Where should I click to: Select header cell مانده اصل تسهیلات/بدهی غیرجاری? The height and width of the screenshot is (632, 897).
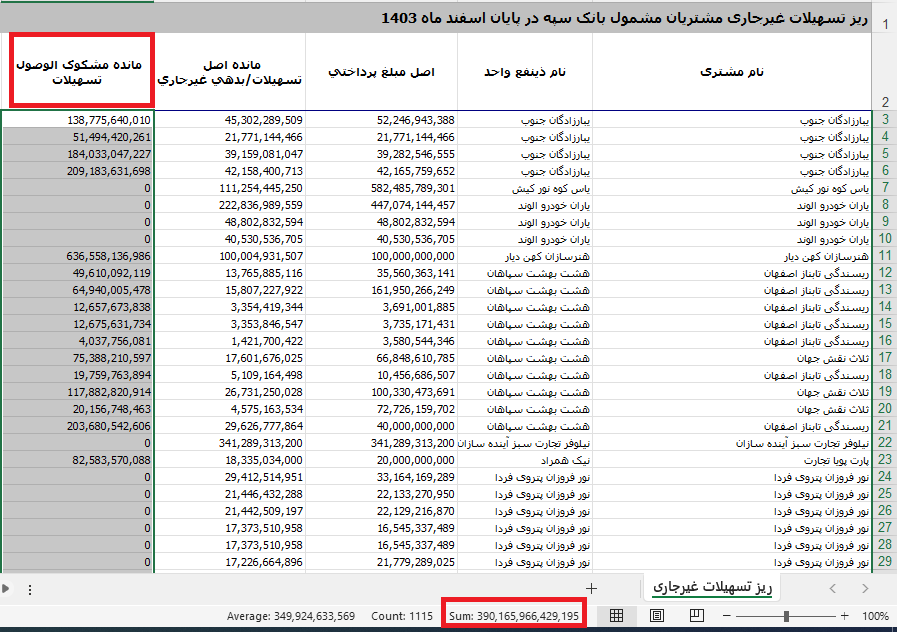[x=230, y=71]
